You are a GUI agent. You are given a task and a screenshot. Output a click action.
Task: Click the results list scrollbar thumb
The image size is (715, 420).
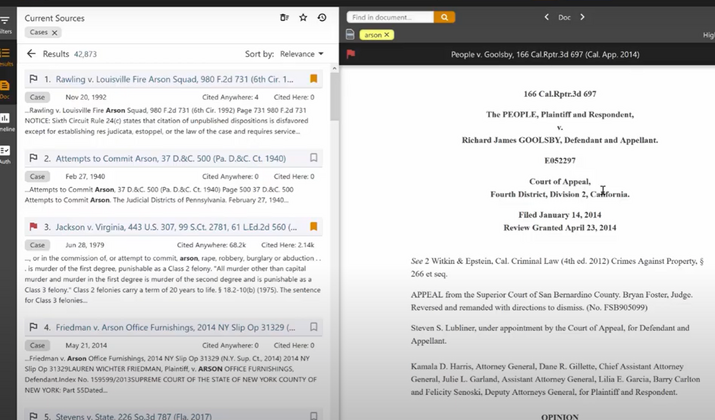pyautogui.click(x=334, y=97)
